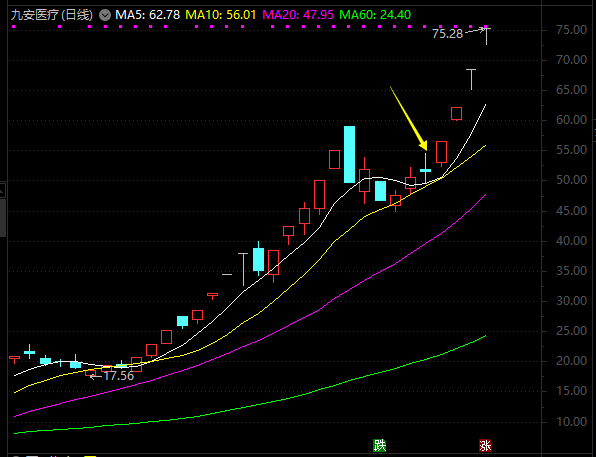This screenshot has height=457, width=596.
Task: Select the yellow MA10: 56.01 label
Action: pyautogui.click(x=221, y=15)
